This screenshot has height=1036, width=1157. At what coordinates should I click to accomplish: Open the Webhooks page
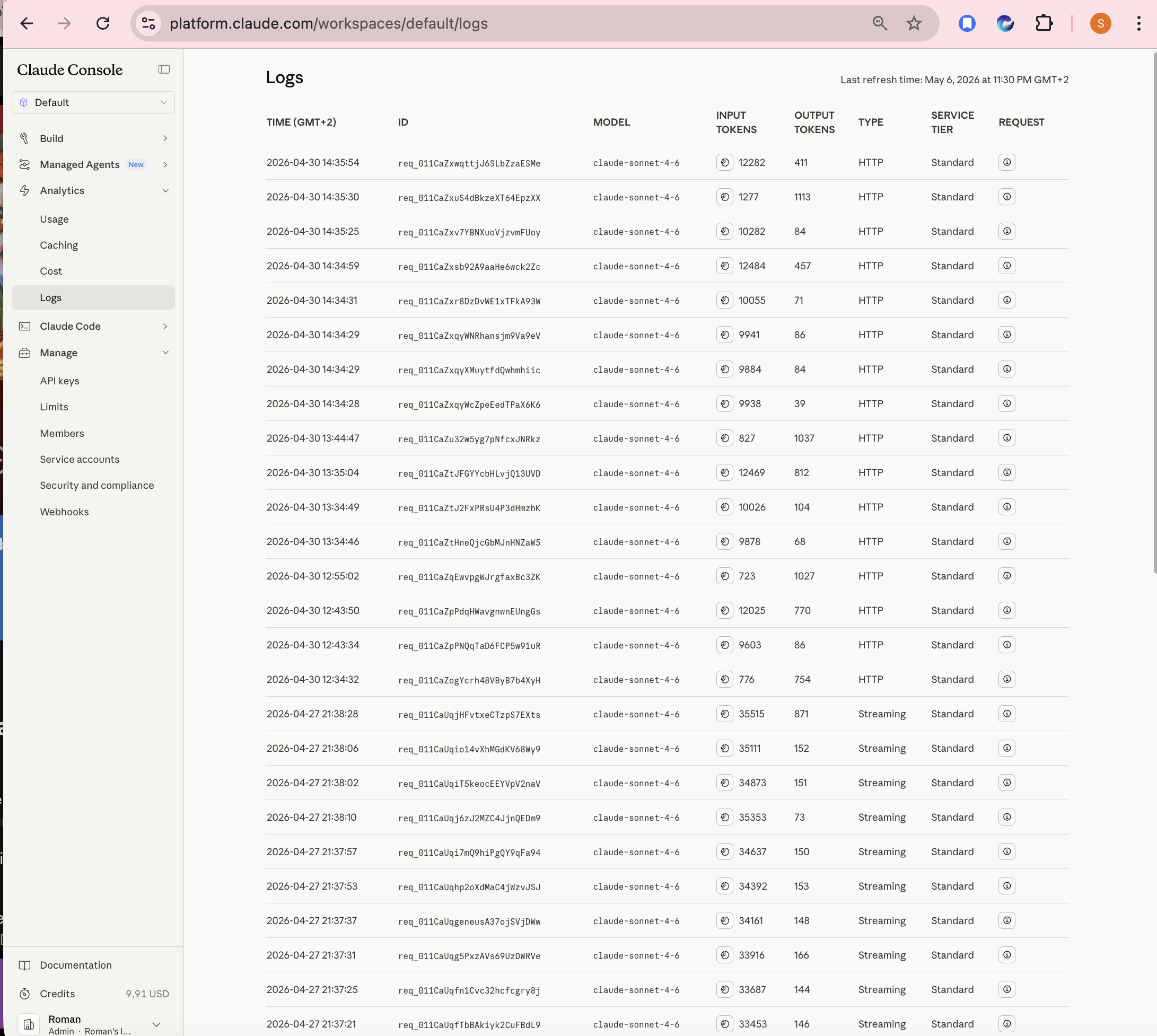[x=64, y=512]
